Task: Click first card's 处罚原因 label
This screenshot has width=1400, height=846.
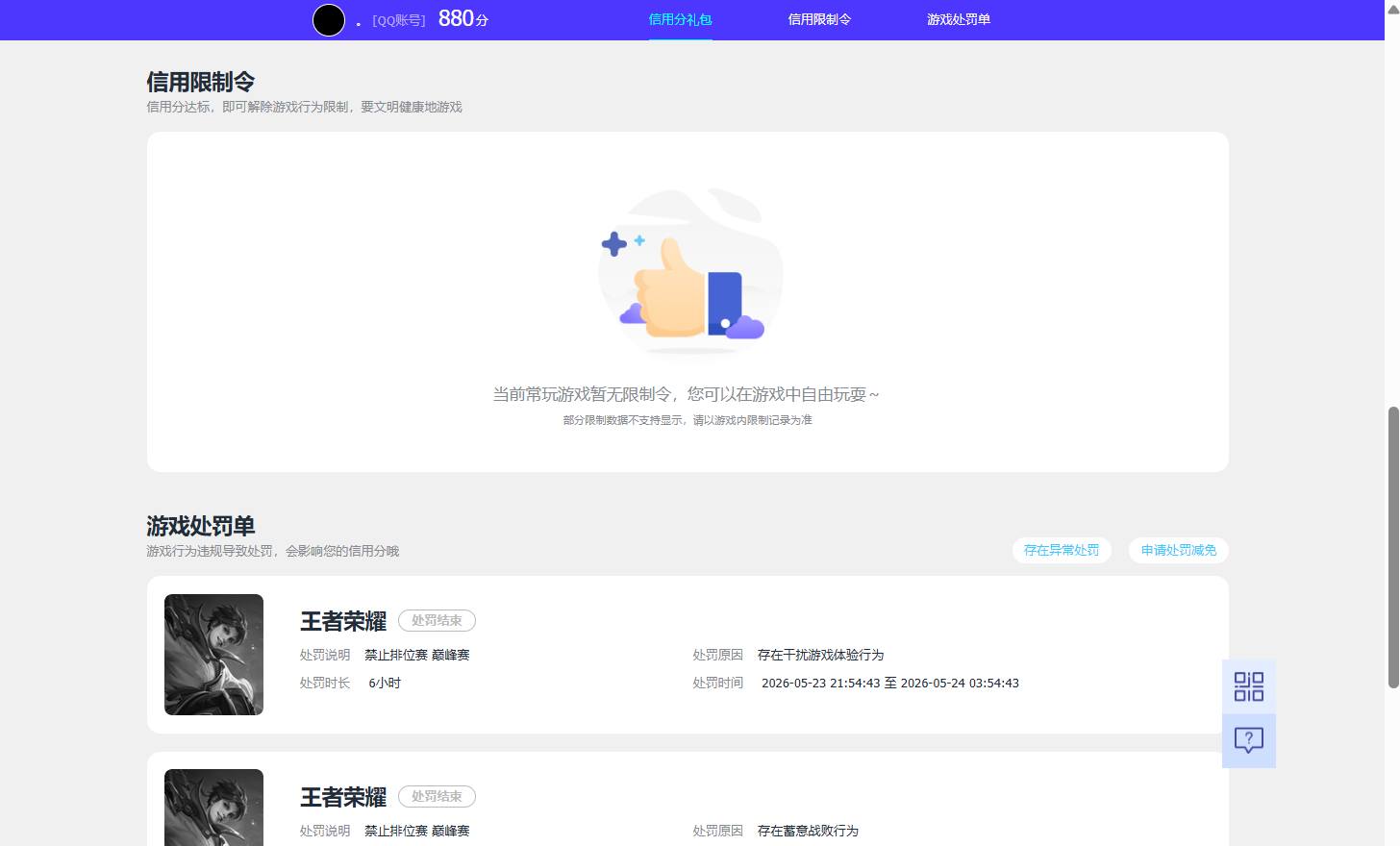Action: pos(718,655)
